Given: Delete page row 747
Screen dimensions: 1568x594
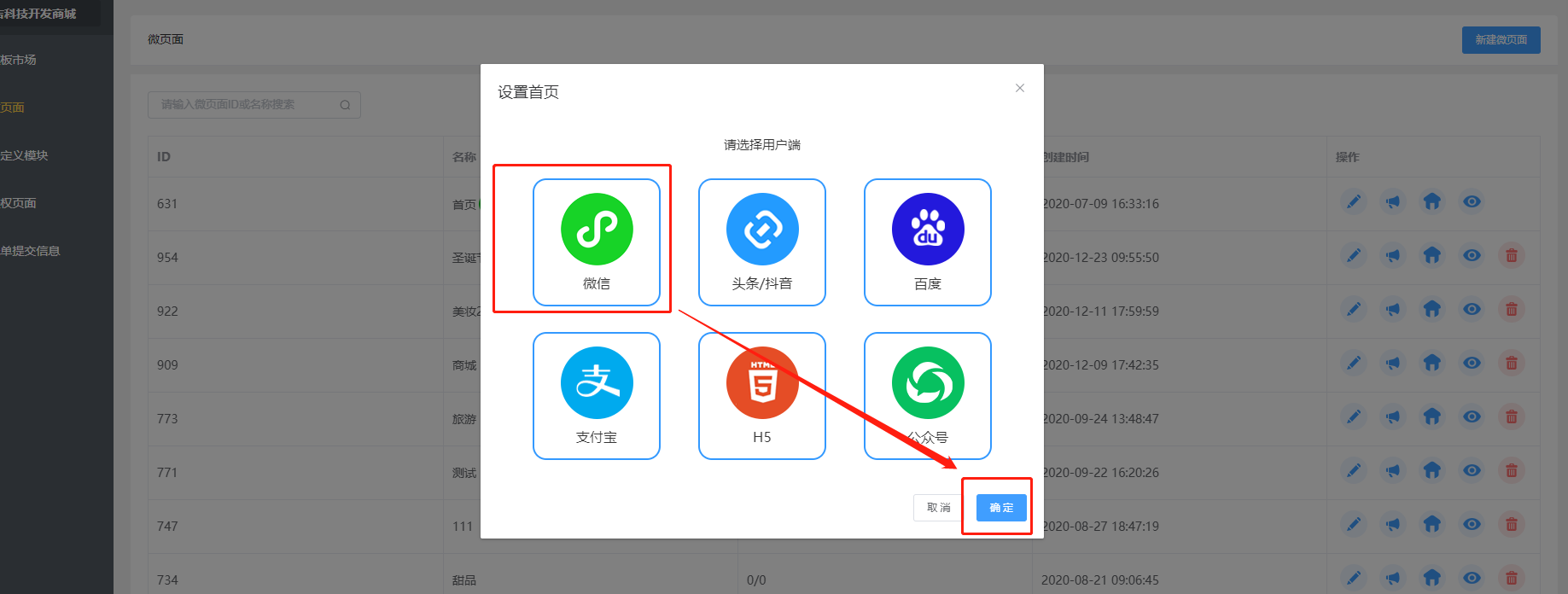Looking at the screenshot, I should click(x=1511, y=525).
